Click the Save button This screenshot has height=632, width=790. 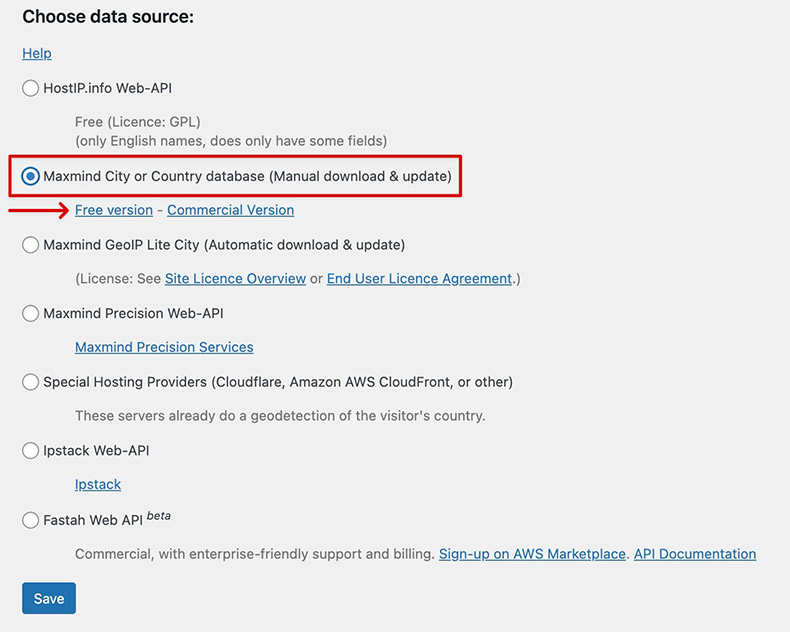tap(49, 598)
